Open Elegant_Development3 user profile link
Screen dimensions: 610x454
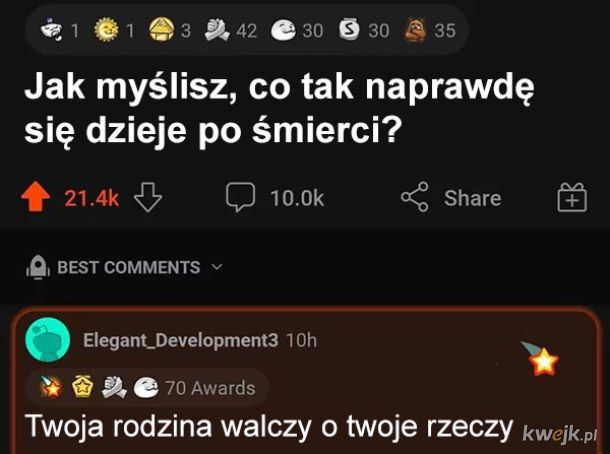coord(181,340)
